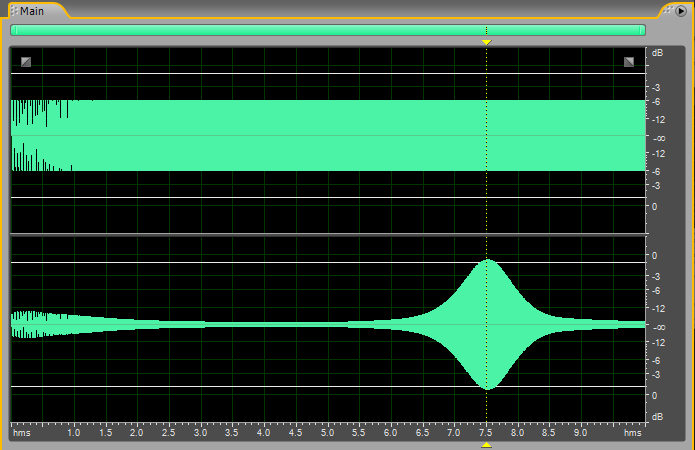The height and width of the screenshot is (450, 695).
Task: Click the bottom yellow playhead marker
Action: (x=486, y=445)
